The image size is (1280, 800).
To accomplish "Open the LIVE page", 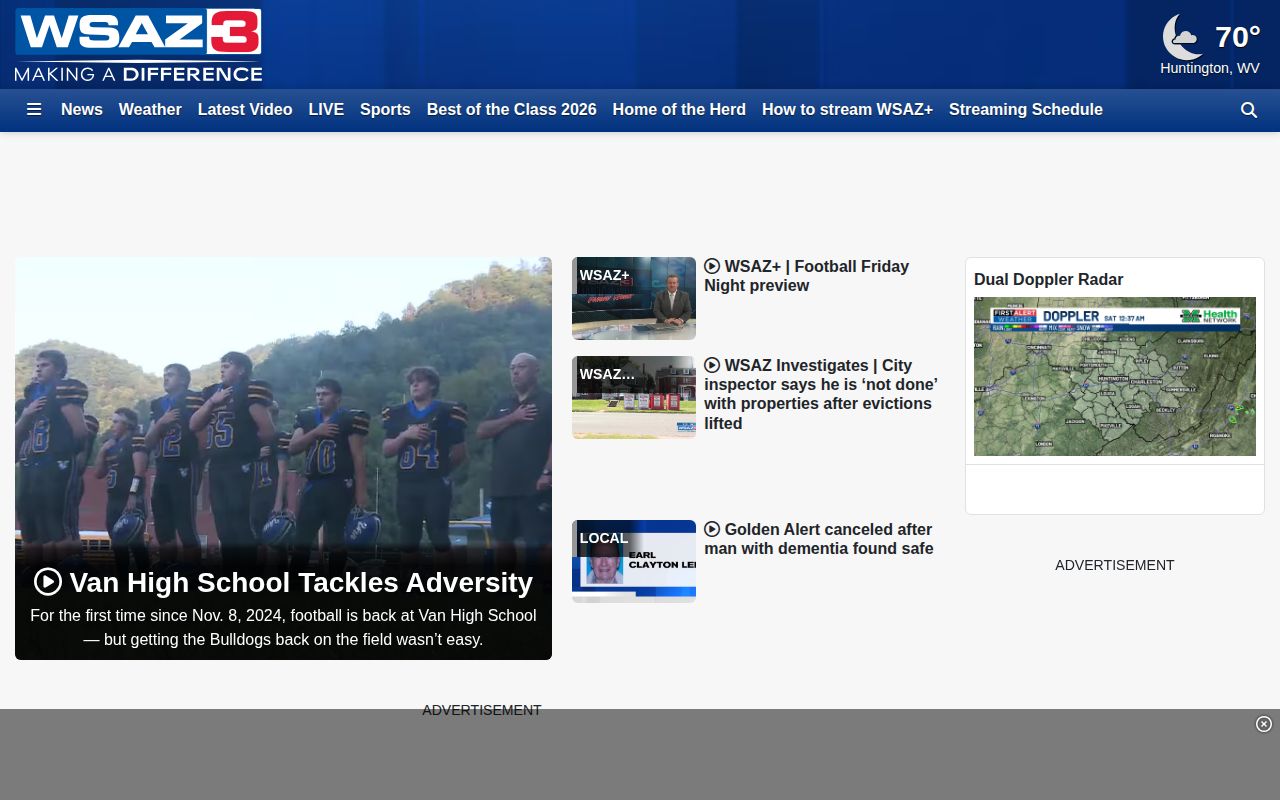I will 326,110.
